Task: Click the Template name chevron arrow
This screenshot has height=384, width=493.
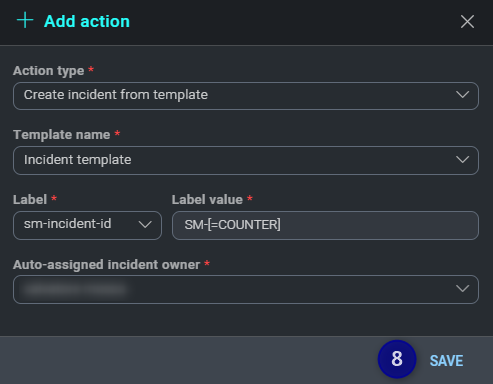Action: click(462, 160)
